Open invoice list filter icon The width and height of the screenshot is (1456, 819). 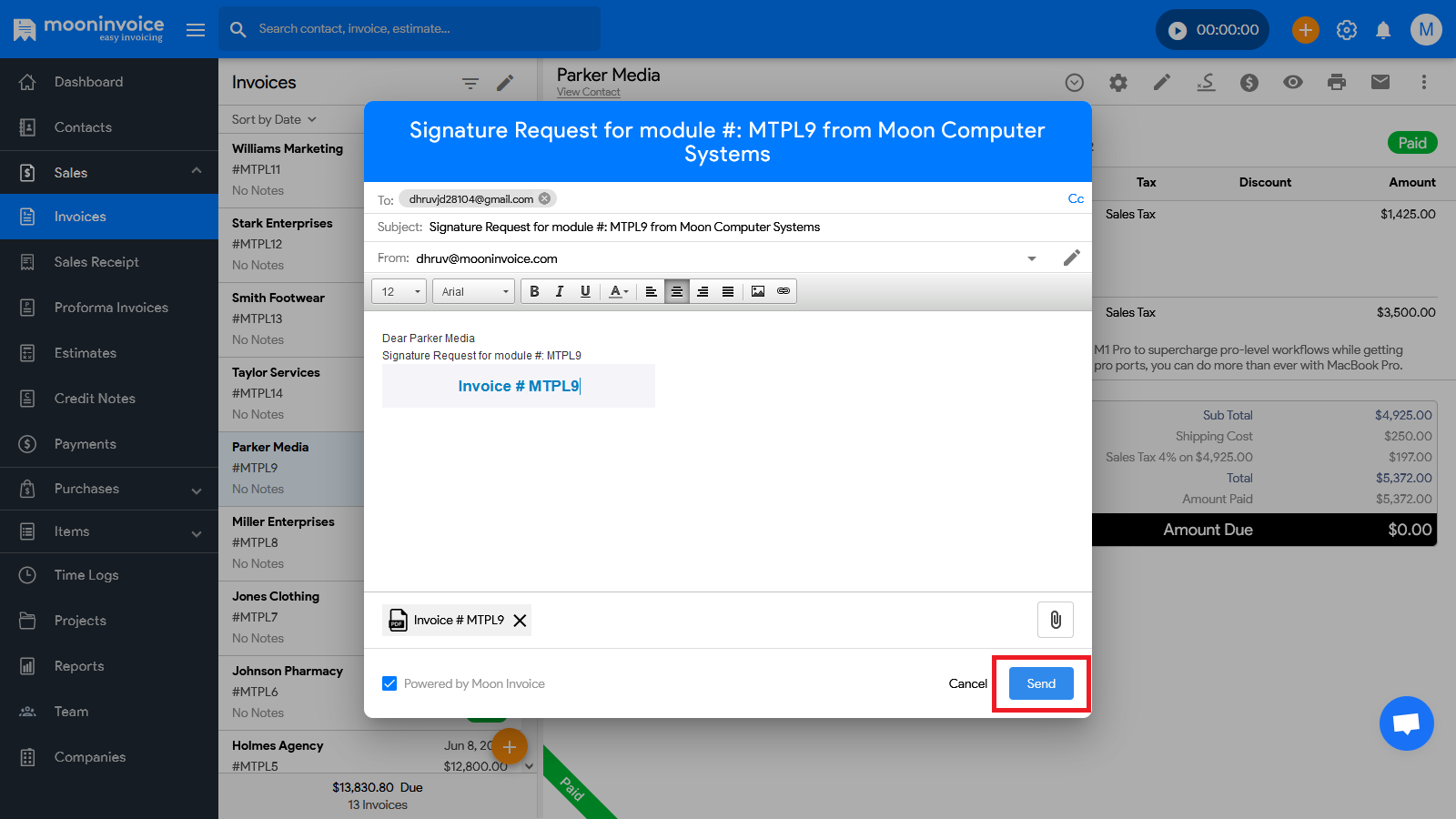tap(470, 83)
